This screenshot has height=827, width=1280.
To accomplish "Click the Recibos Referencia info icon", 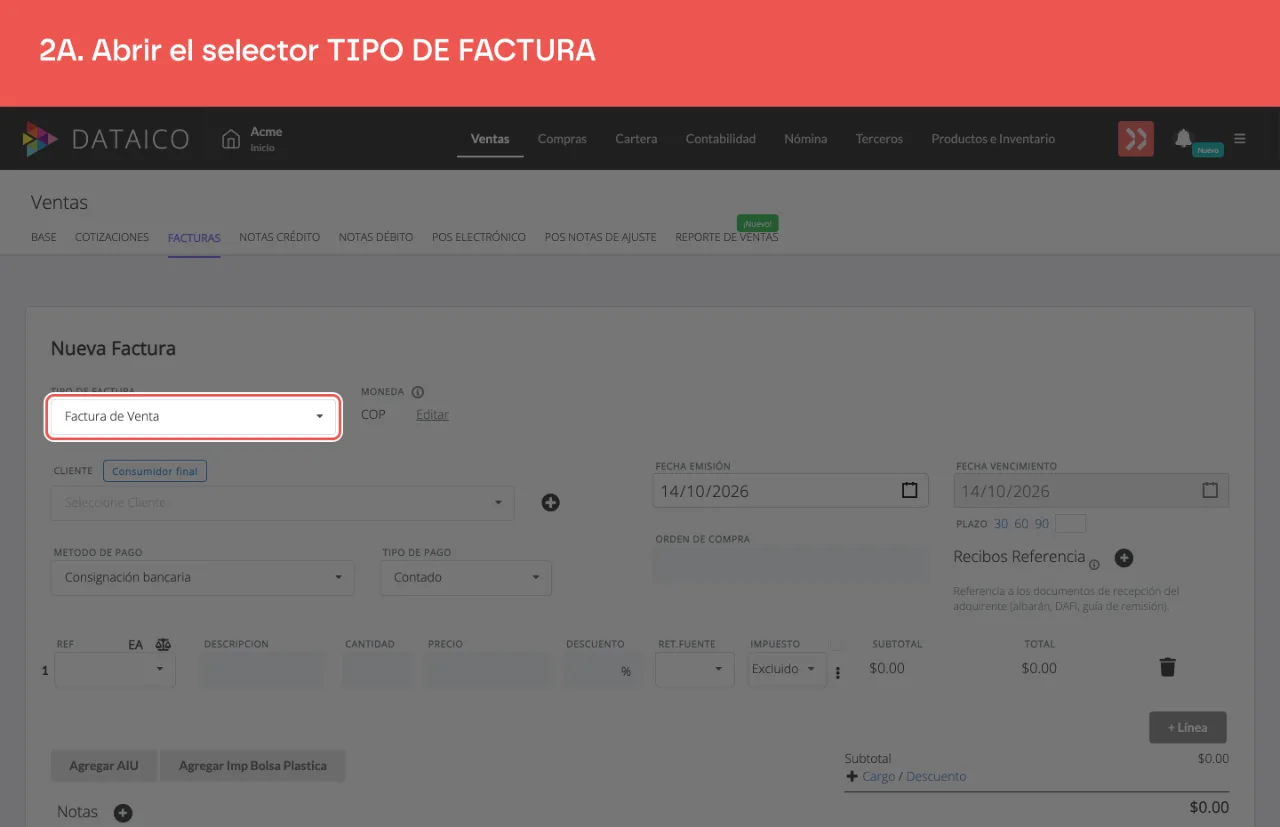I will pos(1094,565).
